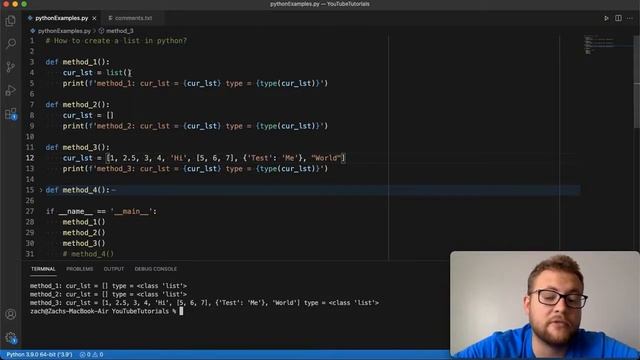Open the Manage gear icon
The image size is (640, 360).
pyautogui.click(x=11, y=338)
